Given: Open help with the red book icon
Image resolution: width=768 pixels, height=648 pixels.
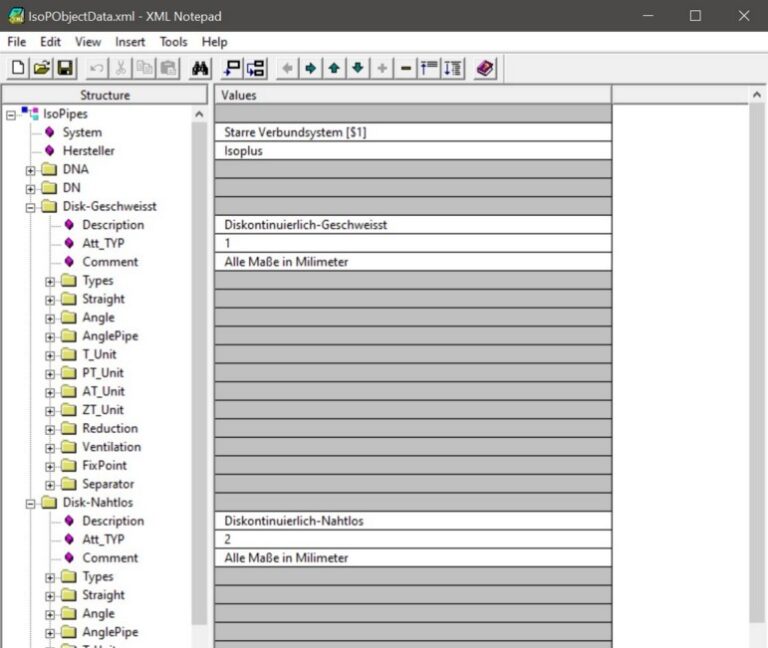Looking at the screenshot, I should pos(485,68).
